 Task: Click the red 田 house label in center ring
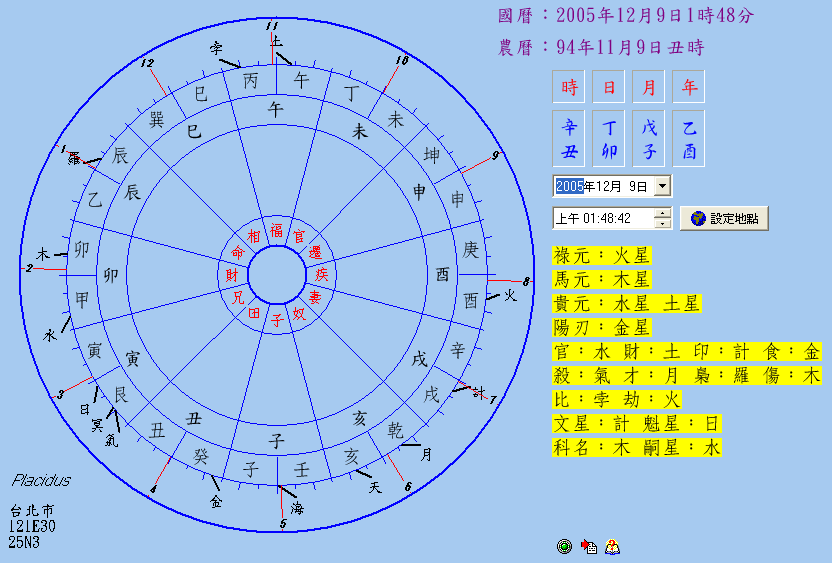click(254, 313)
